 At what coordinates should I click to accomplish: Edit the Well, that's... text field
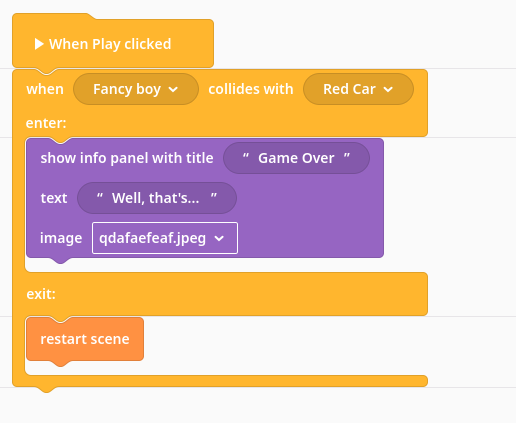[x=157, y=198]
